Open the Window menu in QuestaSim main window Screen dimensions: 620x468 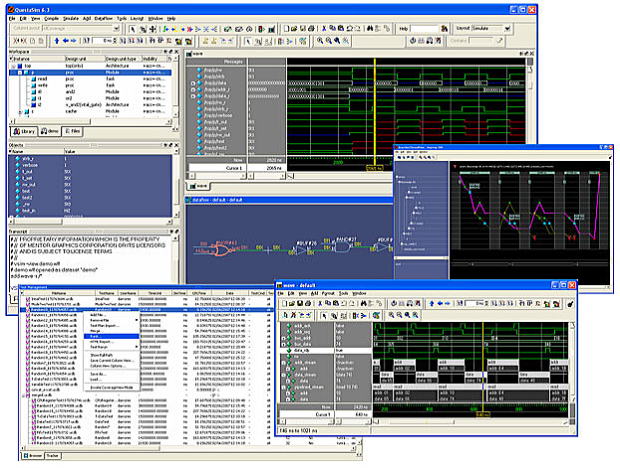pyautogui.click(x=155, y=19)
